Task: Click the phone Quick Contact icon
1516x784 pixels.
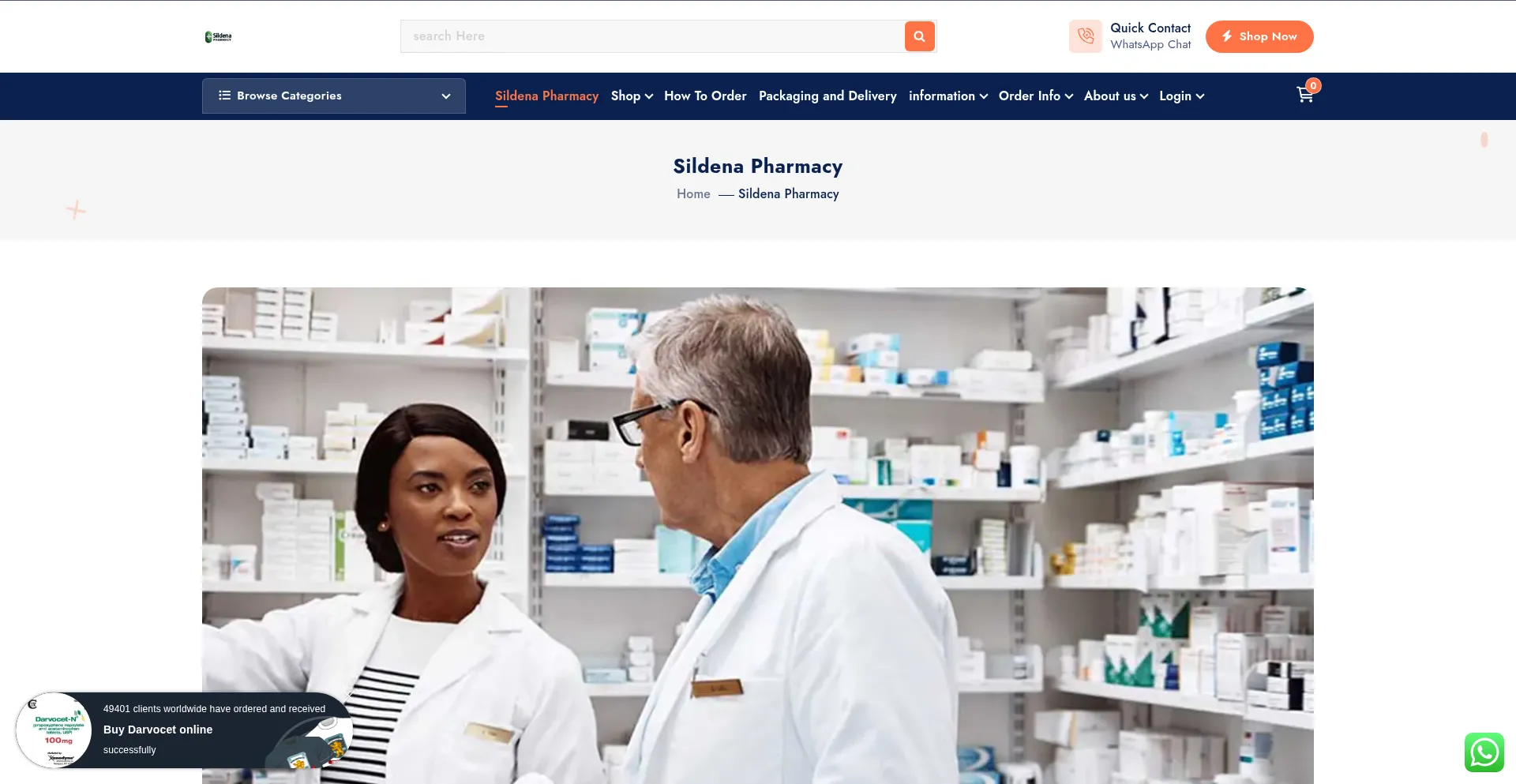Action: coord(1086,36)
